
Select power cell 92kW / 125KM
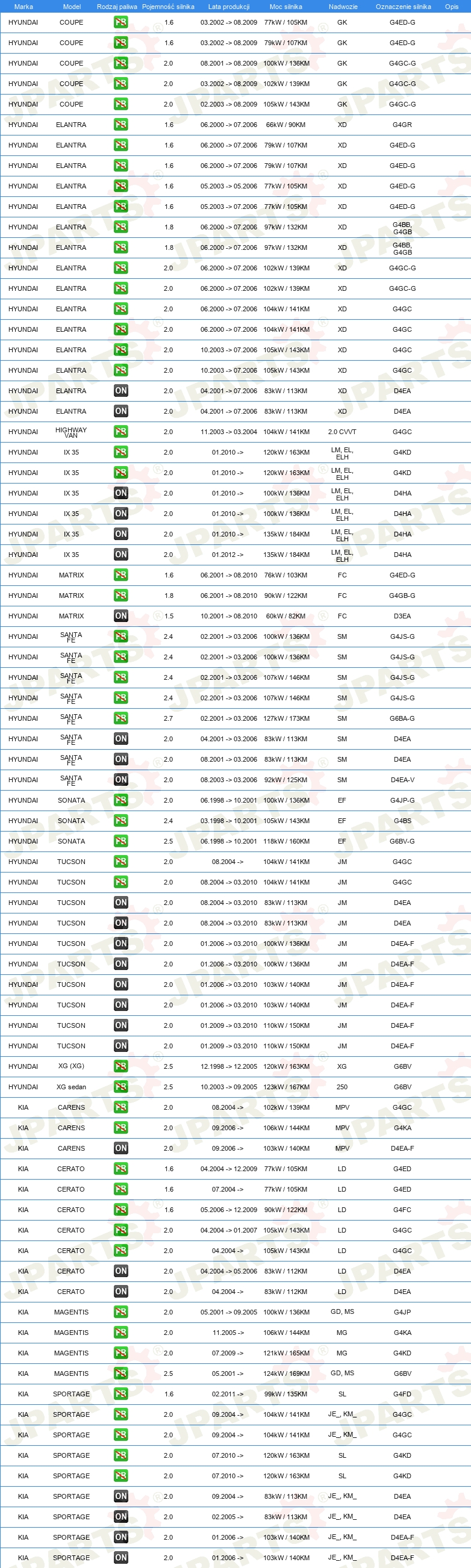click(286, 780)
